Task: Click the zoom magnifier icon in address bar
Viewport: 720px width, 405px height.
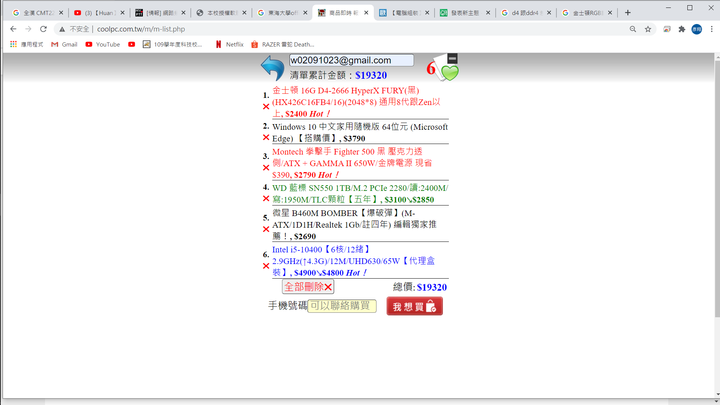Action: tap(633, 29)
